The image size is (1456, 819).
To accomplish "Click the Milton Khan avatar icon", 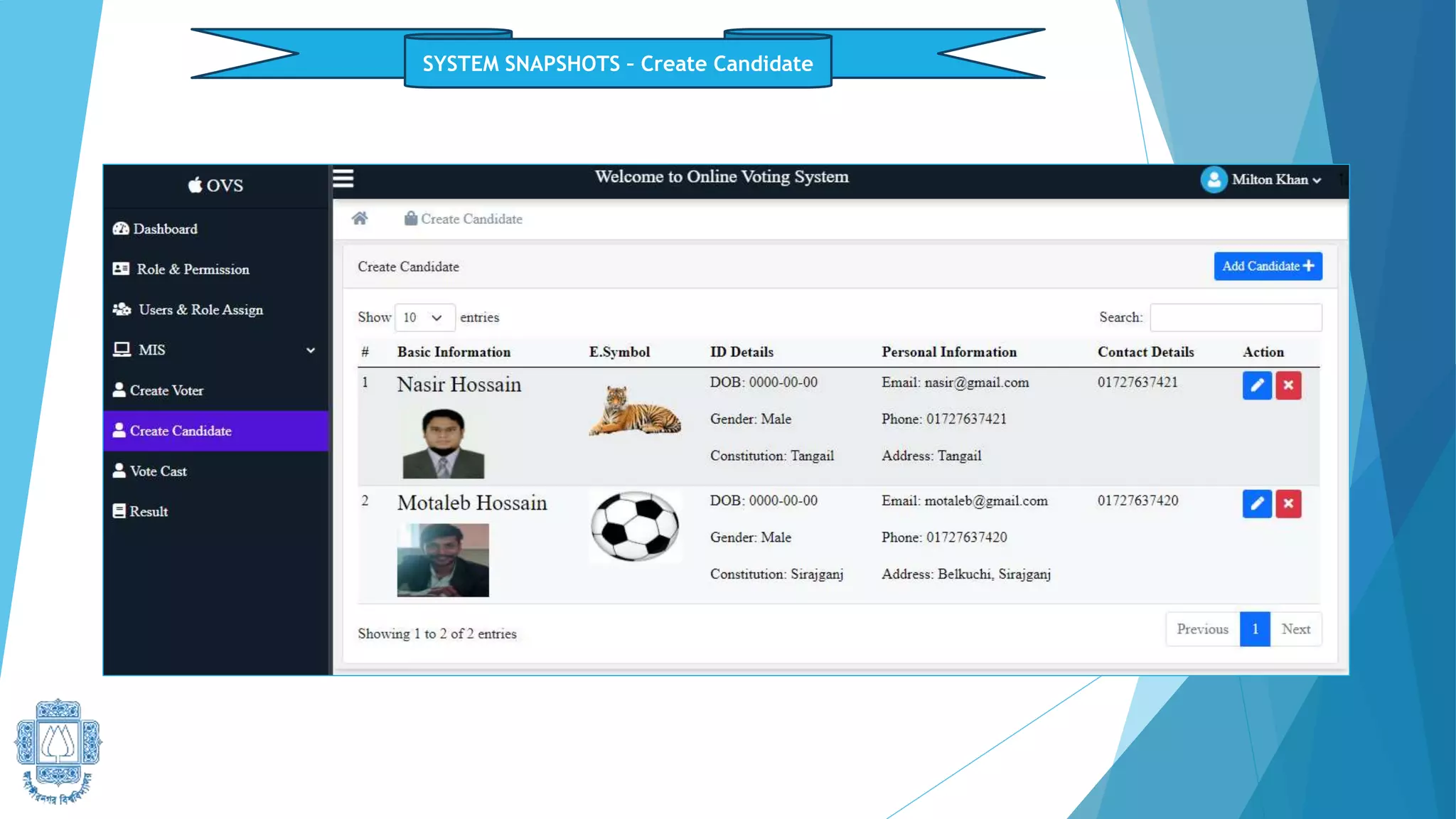I will click(x=1214, y=179).
